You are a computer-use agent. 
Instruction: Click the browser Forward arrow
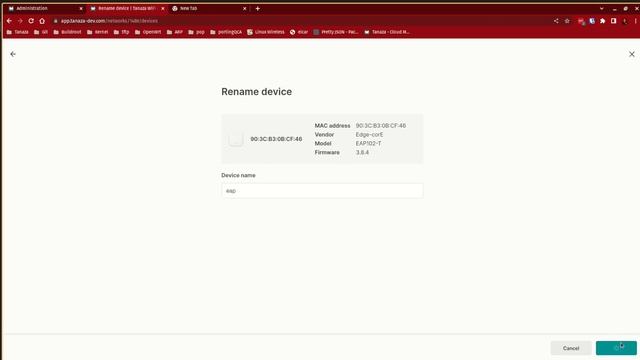click(20, 21)
